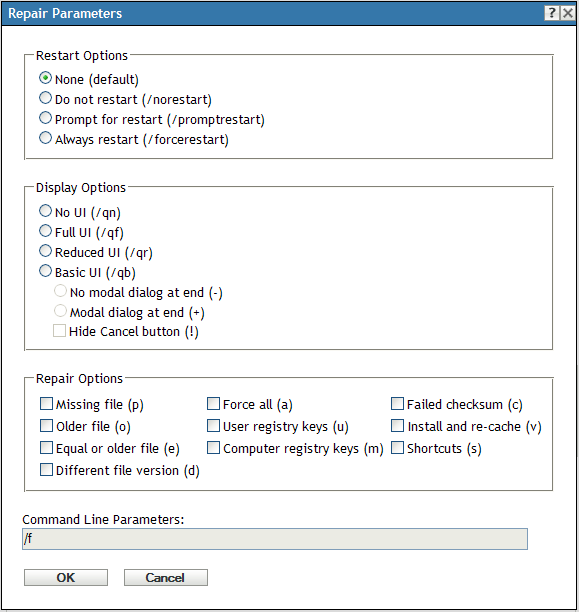The height and width of the screenshot is (612, 579).
Task: Choose Do not restart (/norestart)
Action: [x=45, y=98]
